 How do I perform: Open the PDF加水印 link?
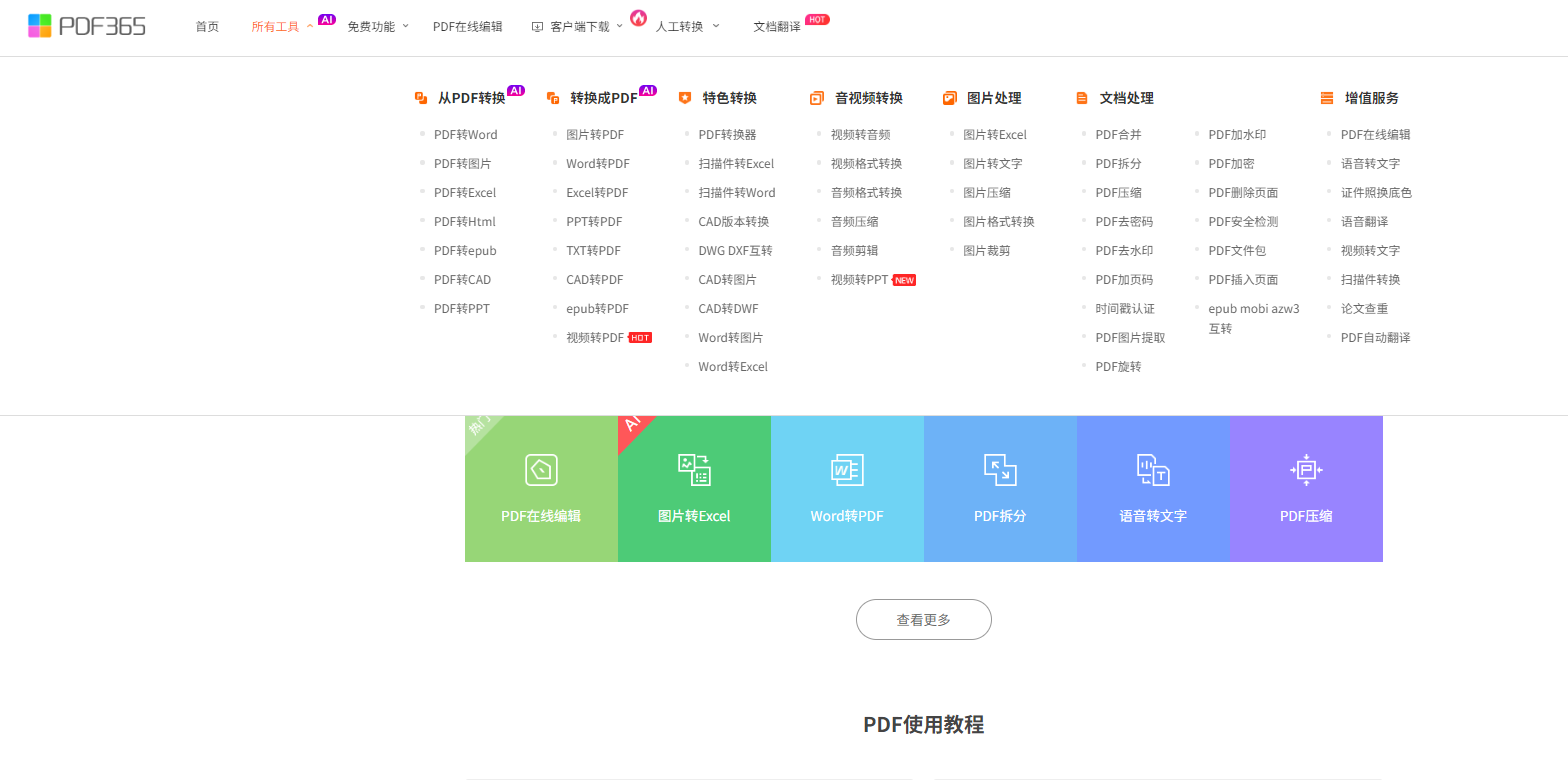point(1236,135)
